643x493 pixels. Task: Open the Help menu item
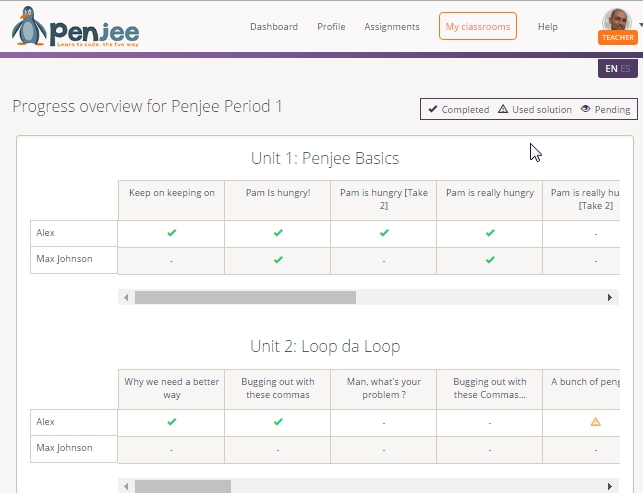click(548, 27)
